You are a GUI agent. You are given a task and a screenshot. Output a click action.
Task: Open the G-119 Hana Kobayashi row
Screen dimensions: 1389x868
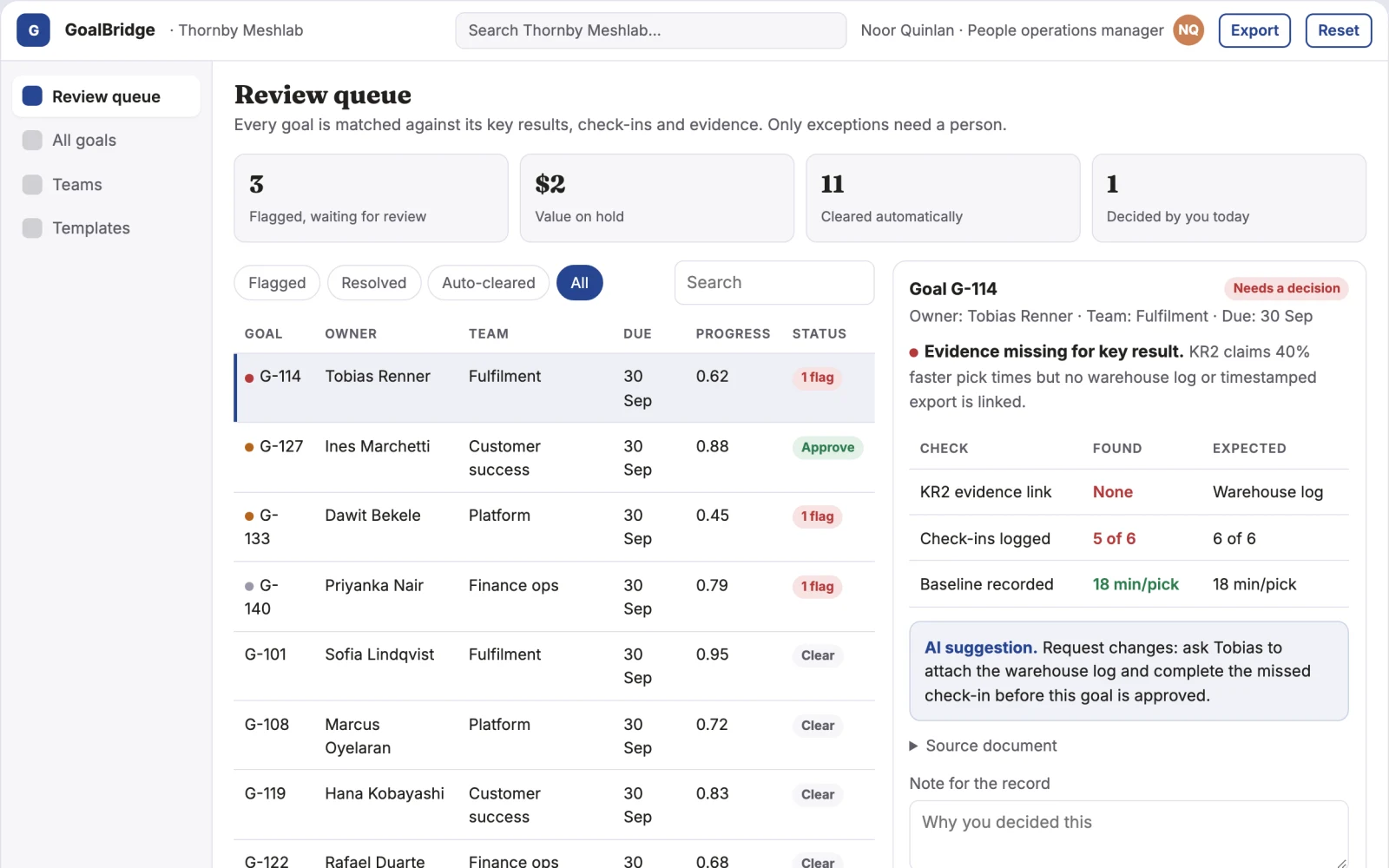pos(554,805)
